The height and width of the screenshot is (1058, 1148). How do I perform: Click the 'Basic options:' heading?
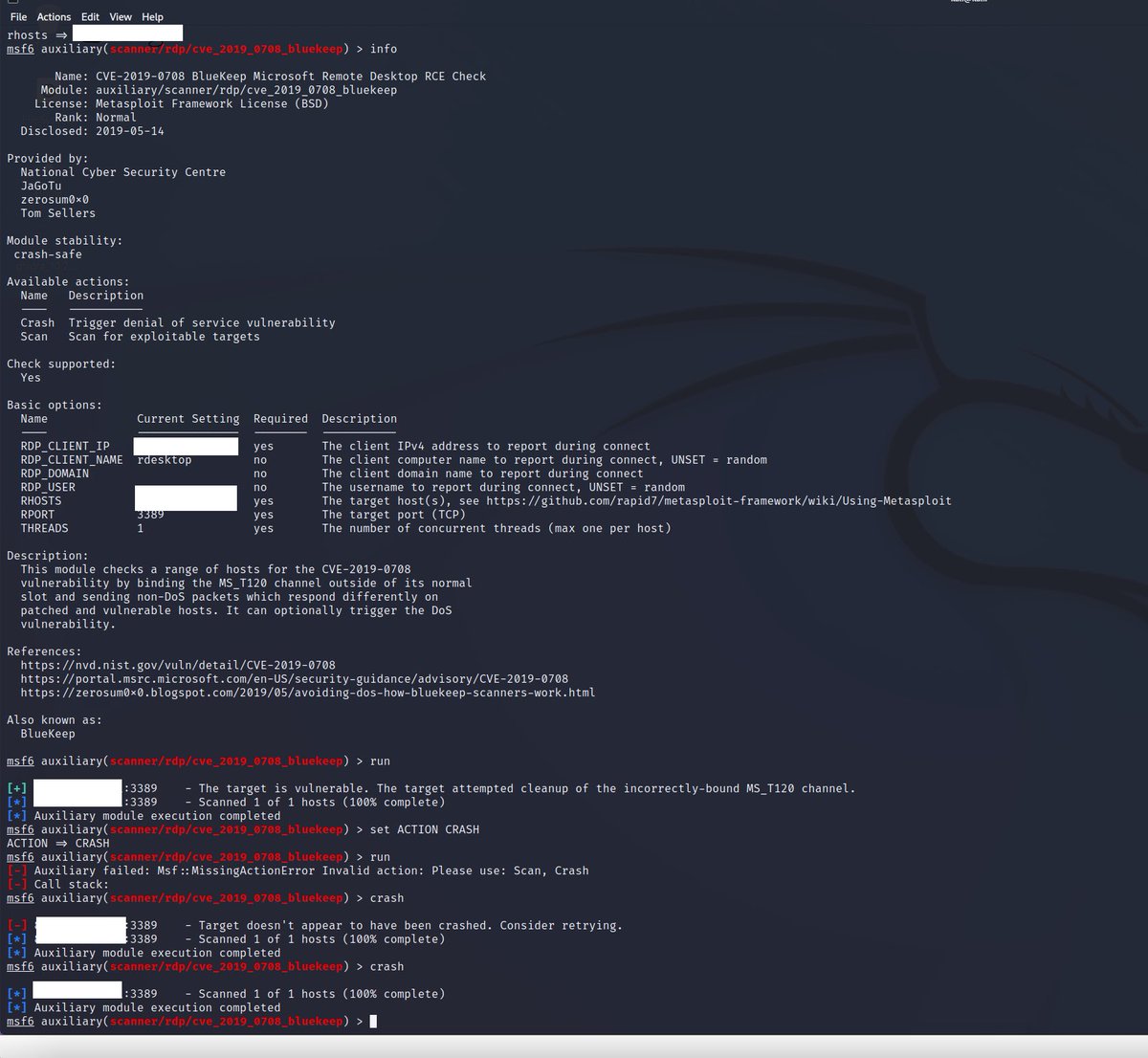tap(55, 406)
